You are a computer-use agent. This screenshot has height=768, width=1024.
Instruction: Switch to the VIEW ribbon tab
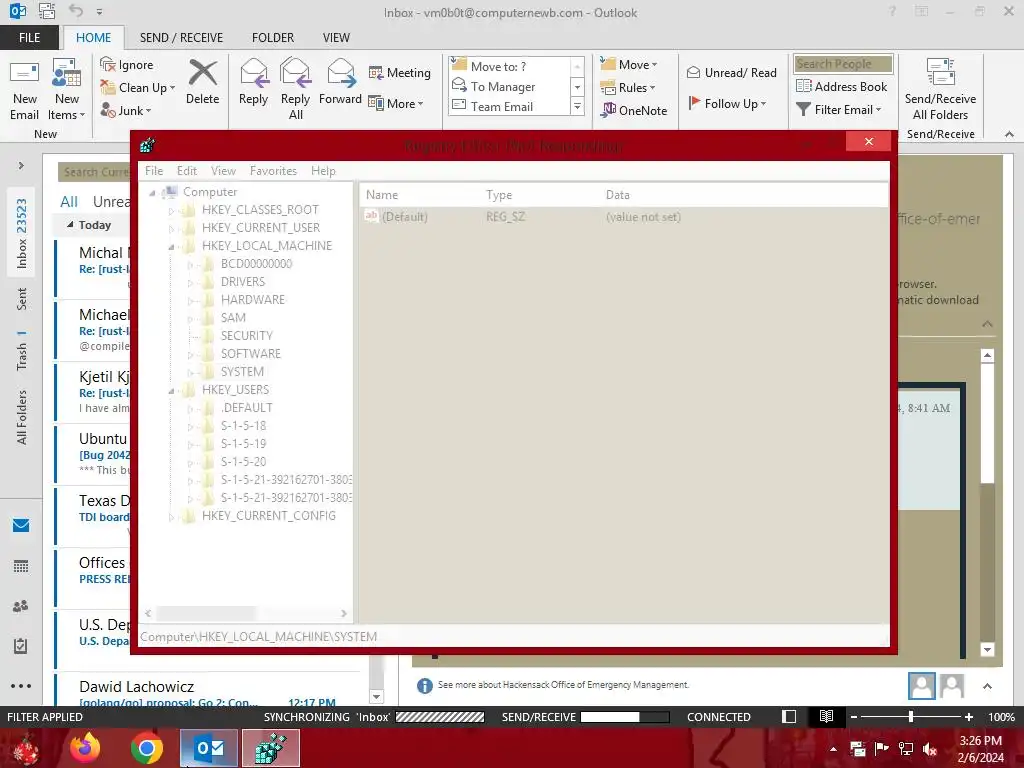[x=336, y=37]
